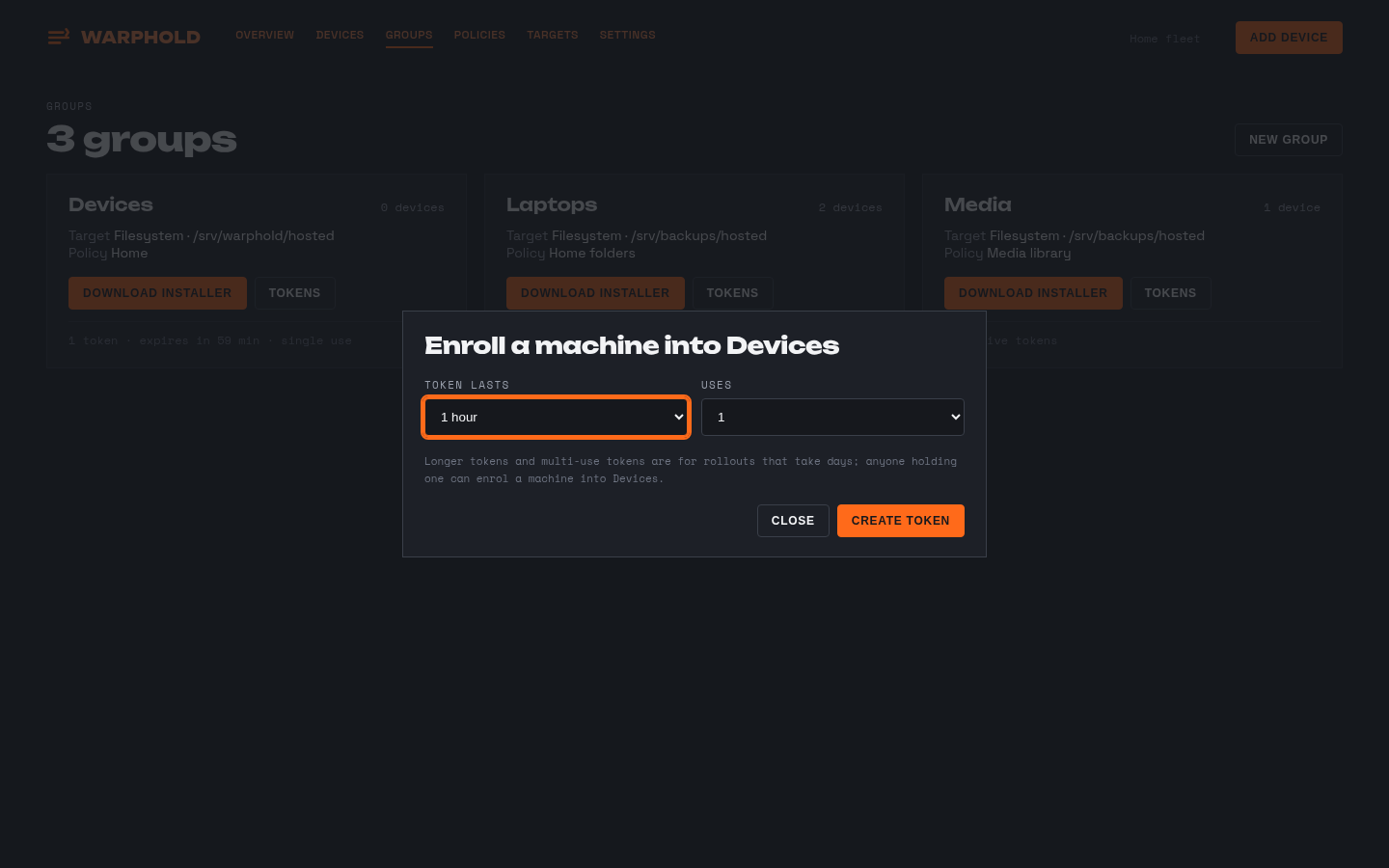
Task: Select the Groups nav tab
Action: coord(409,35)
